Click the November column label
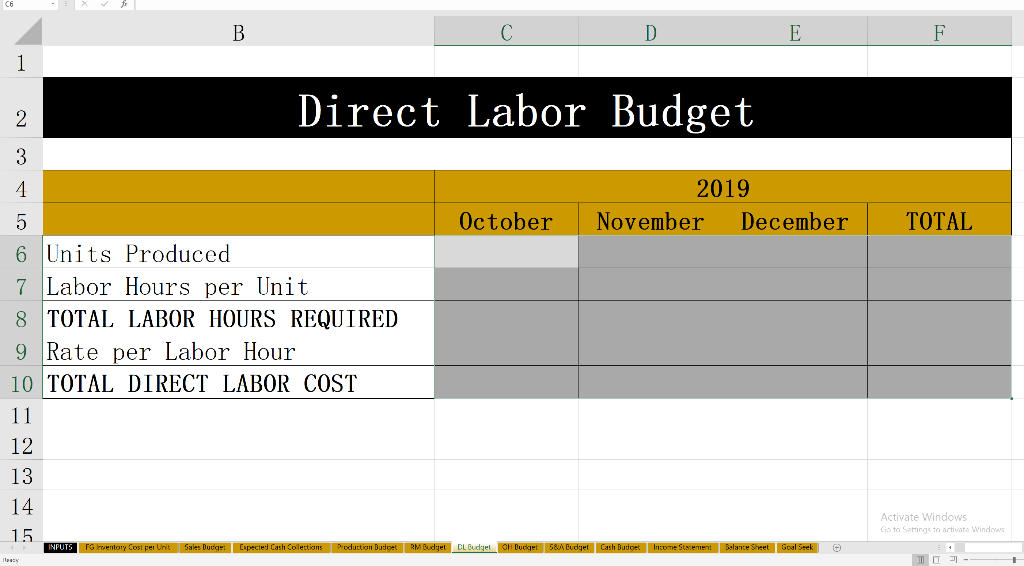The width and height of the screenshot is (1024, 566). 650,220
